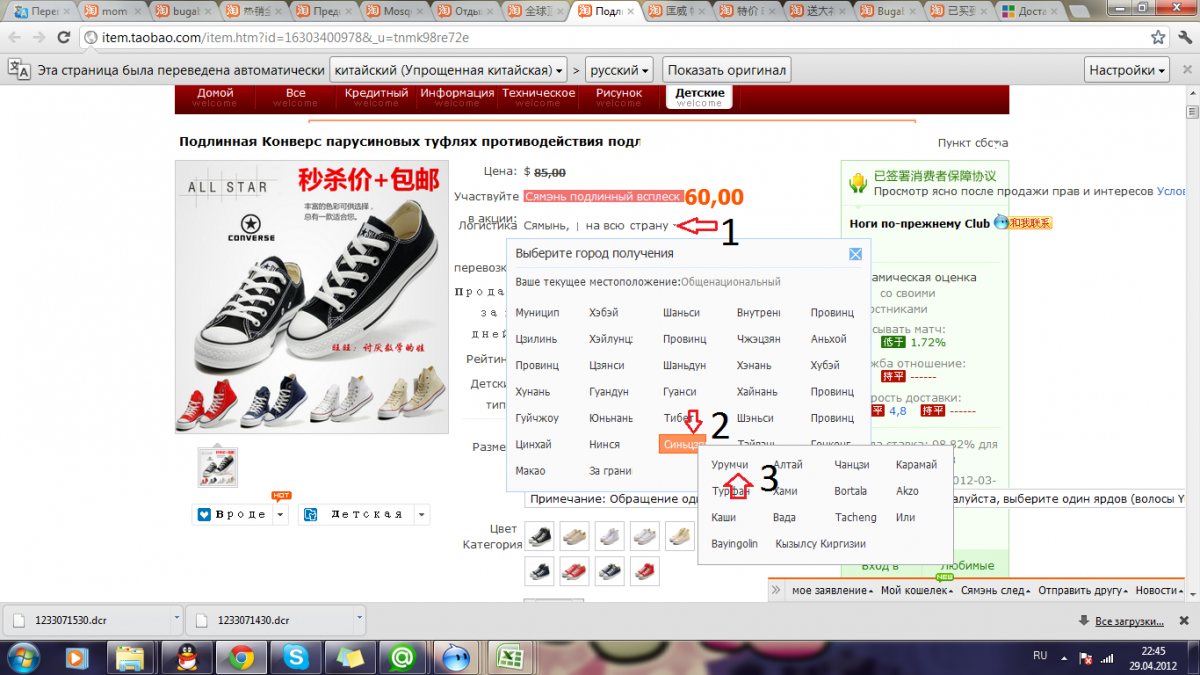Click the Action Center flag tray icon
This screenshot has width=1200, height=675.
point(1086,657)
